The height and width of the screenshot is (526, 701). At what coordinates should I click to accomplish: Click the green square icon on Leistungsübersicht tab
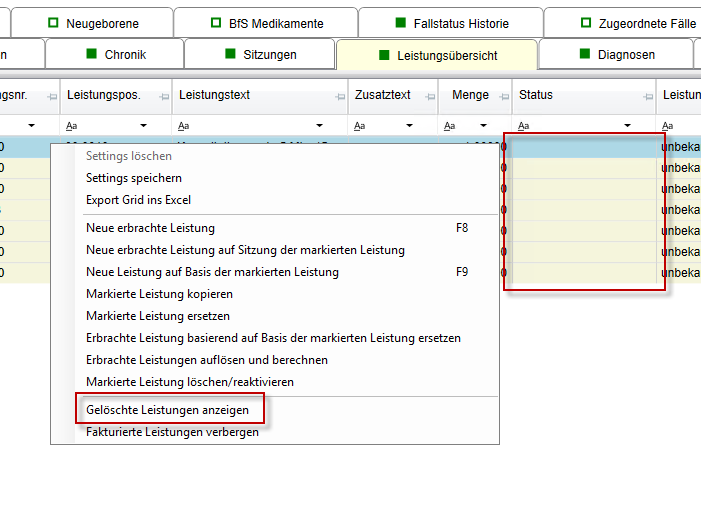click(x=384, y=55)
